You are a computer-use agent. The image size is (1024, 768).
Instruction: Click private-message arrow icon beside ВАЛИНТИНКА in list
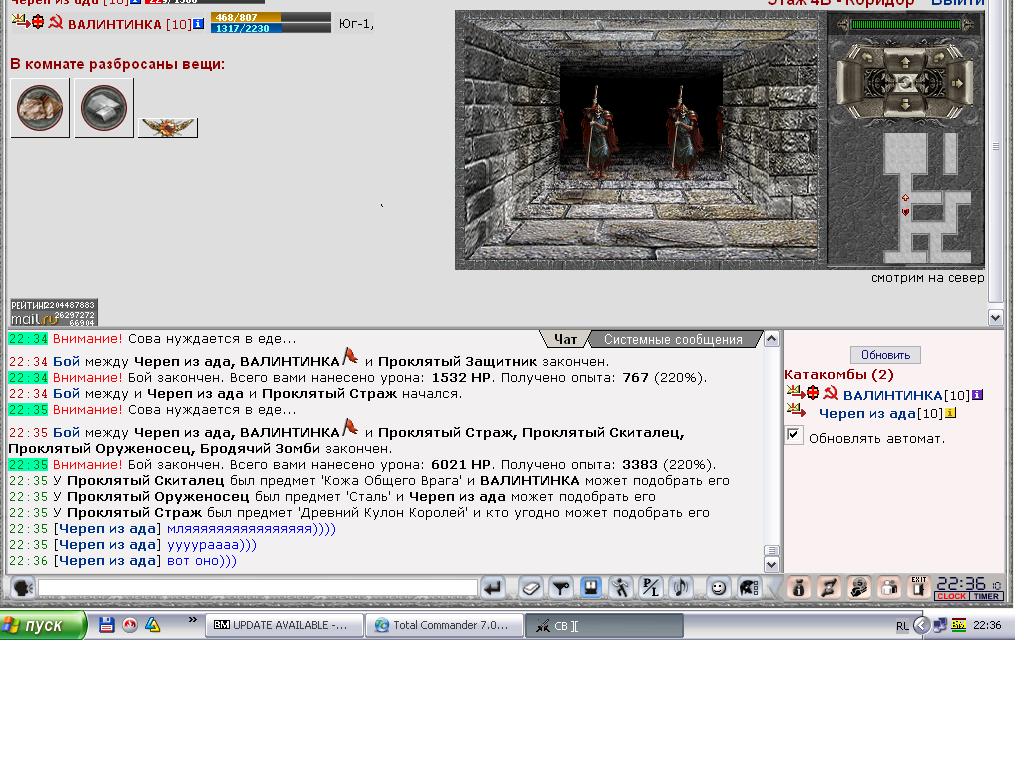click(x=795, y=392)
